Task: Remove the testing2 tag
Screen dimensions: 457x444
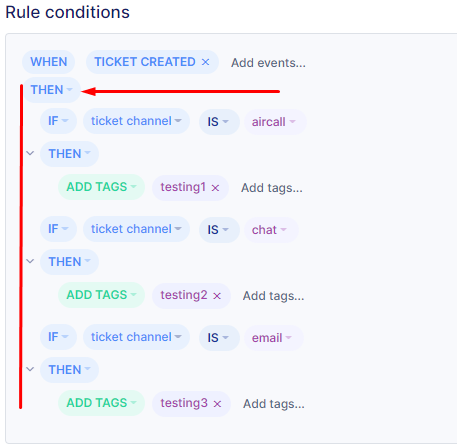Action: pyautogui.click(x=217, y=296)
